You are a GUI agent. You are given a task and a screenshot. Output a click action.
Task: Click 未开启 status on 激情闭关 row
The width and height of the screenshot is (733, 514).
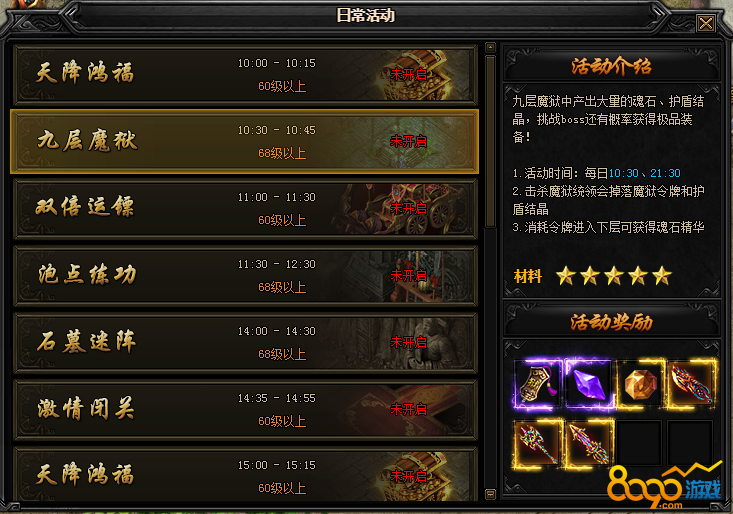click(409, 410)
